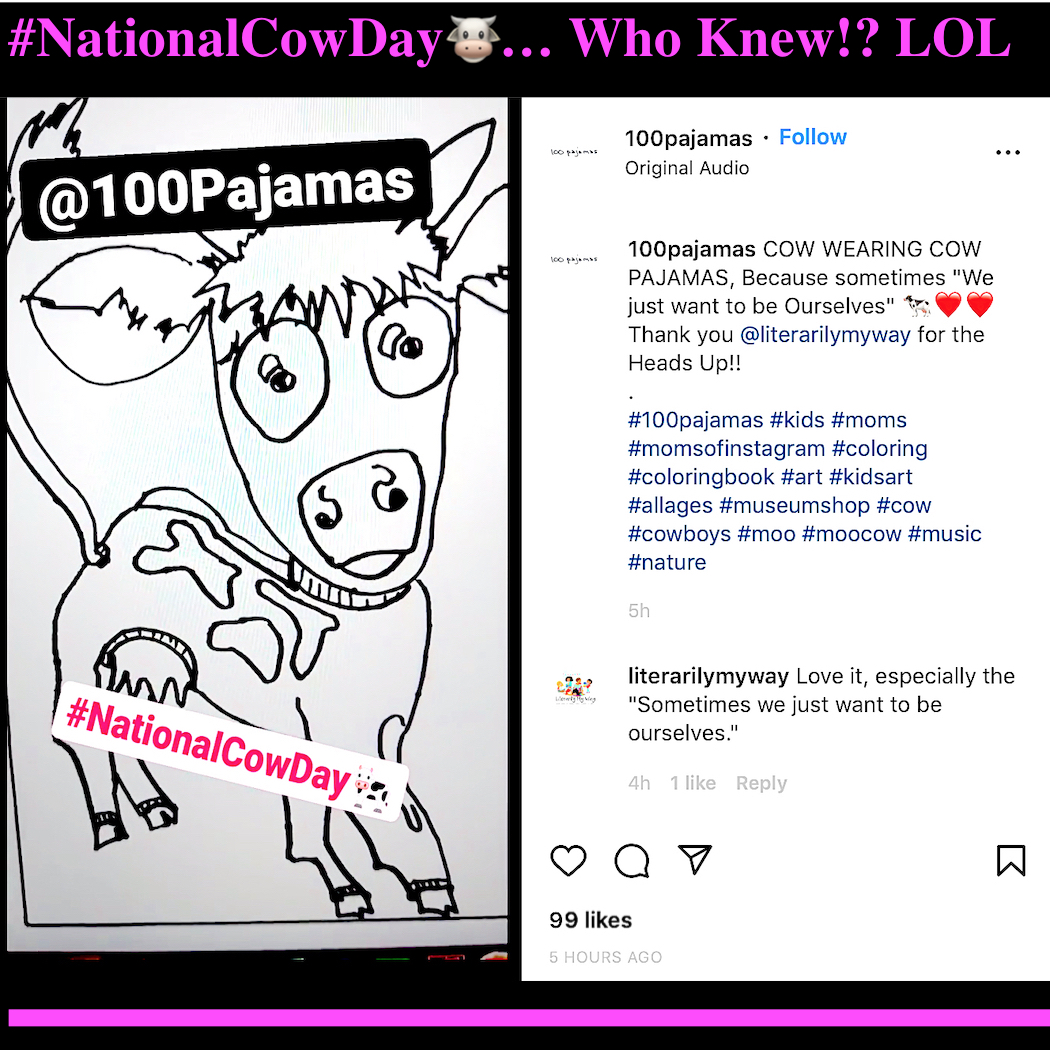
Task: Tap the #NationalCowDay sticker on video
Action: click(230, 751)
